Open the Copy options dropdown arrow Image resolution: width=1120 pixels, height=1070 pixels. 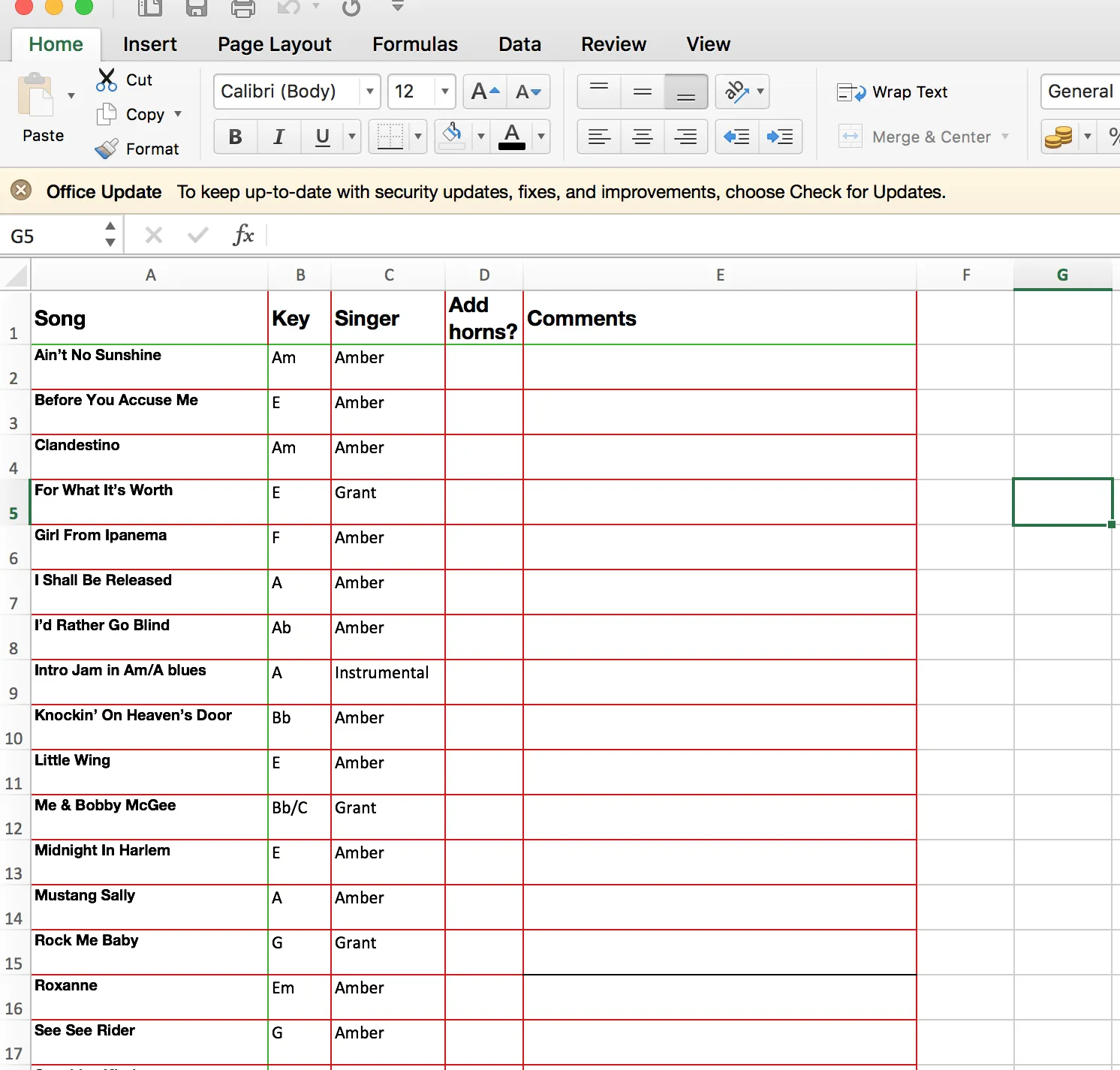coord(178,114)
